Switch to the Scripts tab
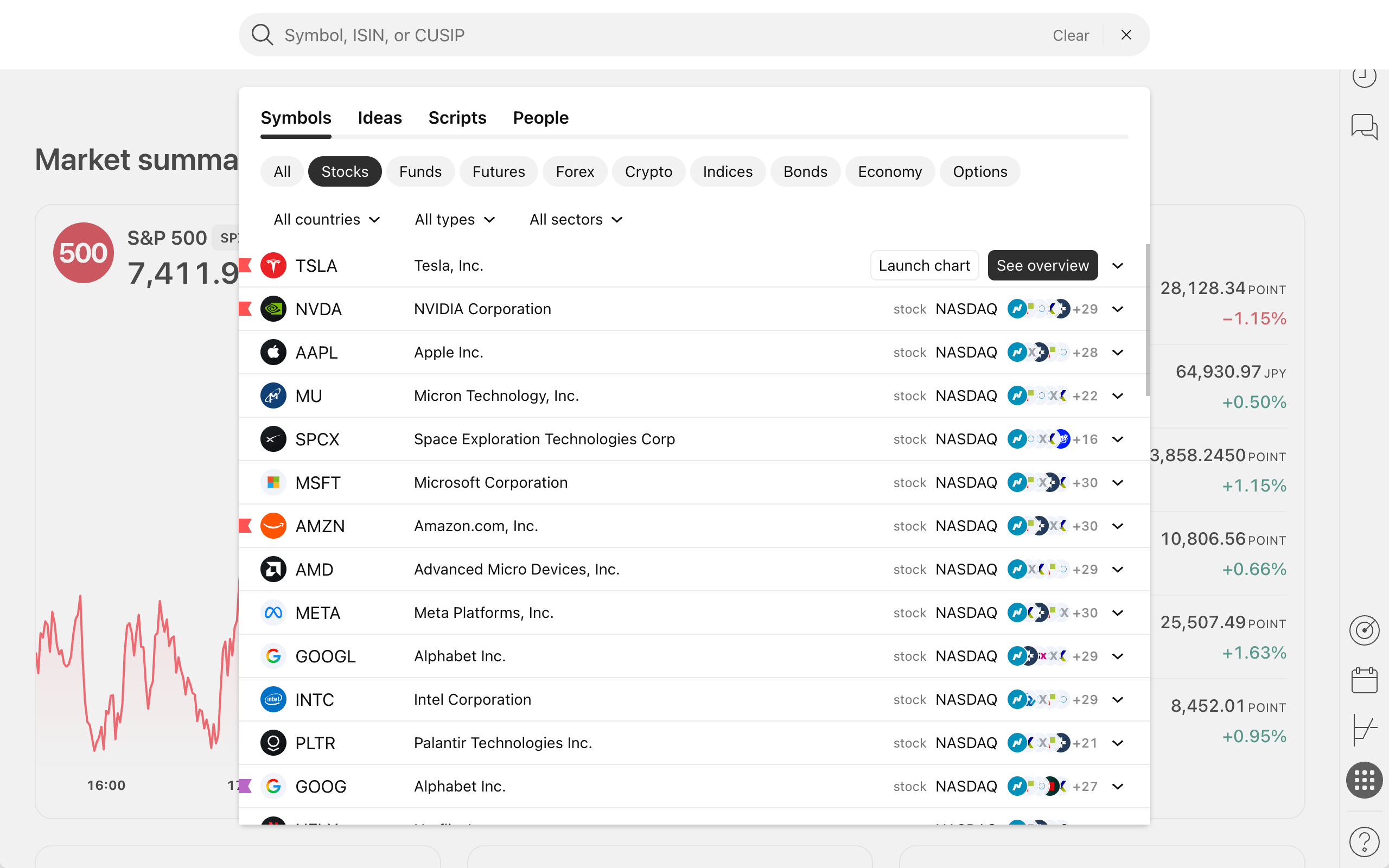This screenshot has width=1389, height=868. point(457,118)
